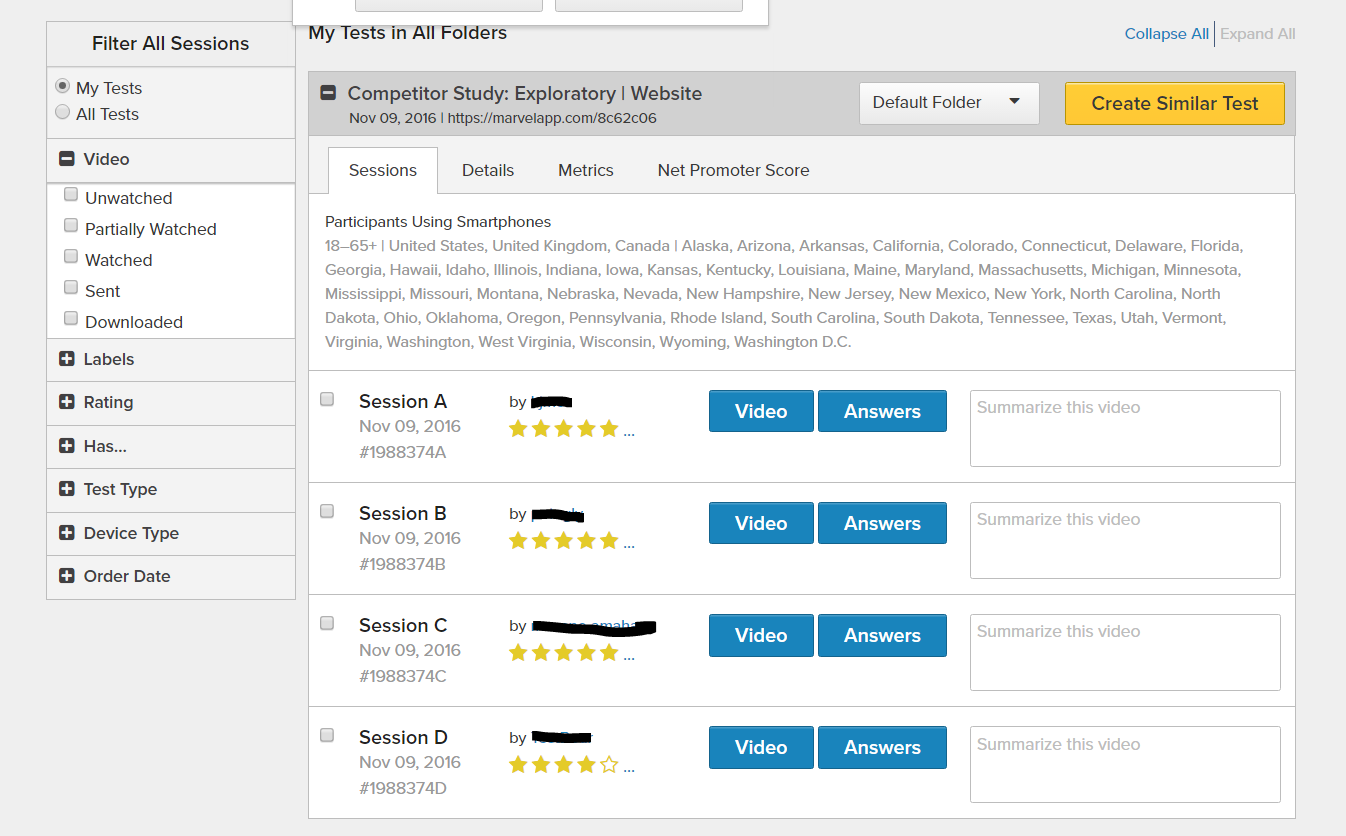
Task: Click the ellipsis after Session C's rating
Action: point(629,659)
